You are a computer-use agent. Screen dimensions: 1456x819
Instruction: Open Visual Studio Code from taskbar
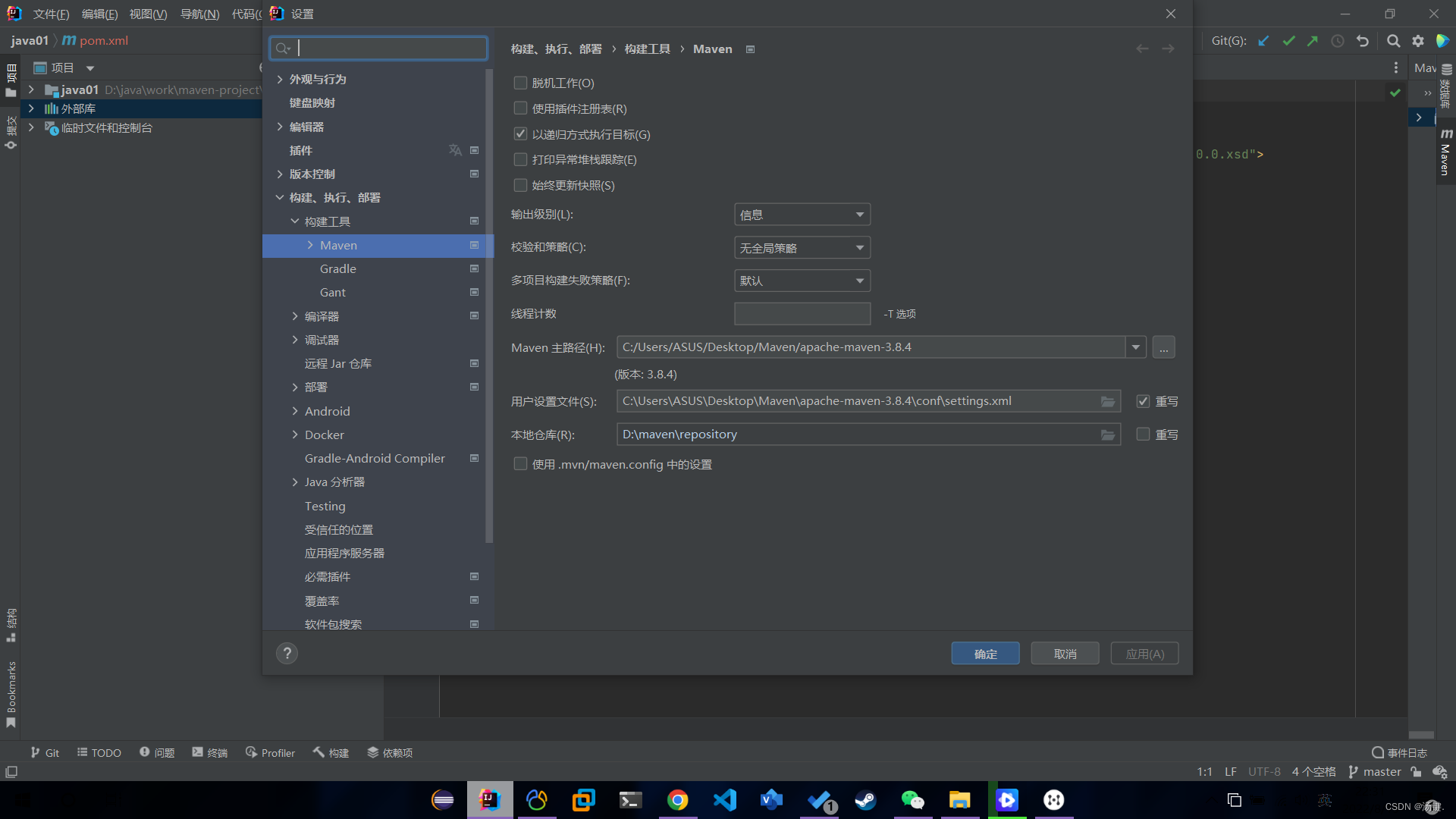724,800
